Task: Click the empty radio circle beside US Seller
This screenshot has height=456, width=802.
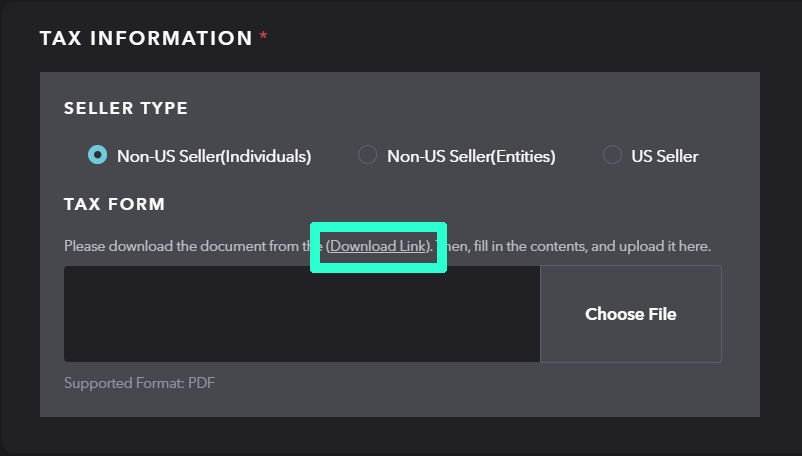Action: [x=612, y=155]
